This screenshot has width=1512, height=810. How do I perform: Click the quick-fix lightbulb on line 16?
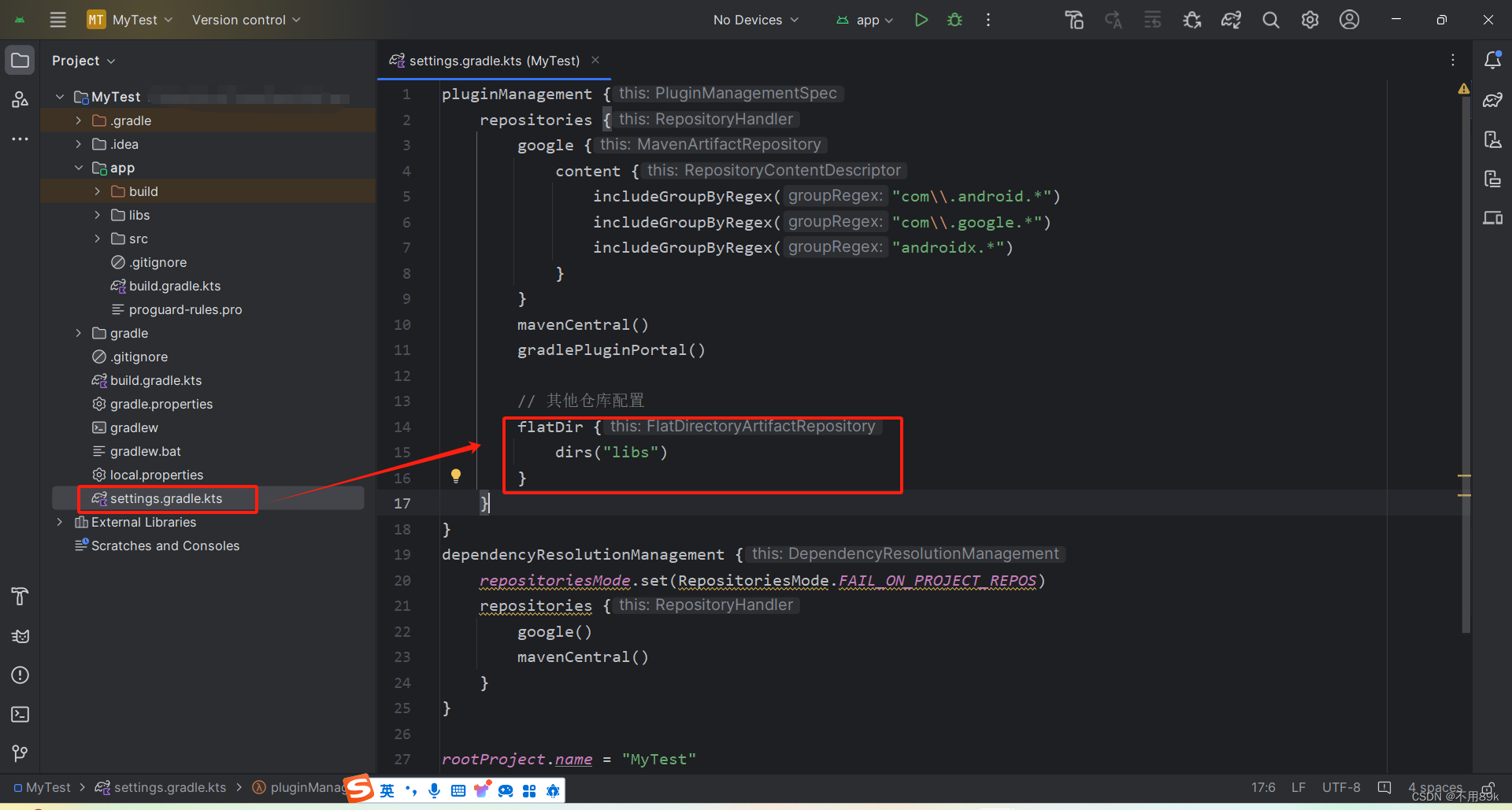tap(456, 475)
